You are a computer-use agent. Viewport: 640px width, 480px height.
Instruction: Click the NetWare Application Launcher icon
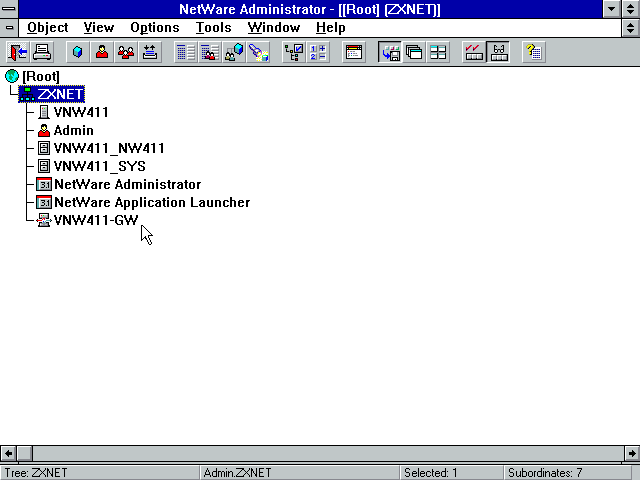[x=44, y=202]
